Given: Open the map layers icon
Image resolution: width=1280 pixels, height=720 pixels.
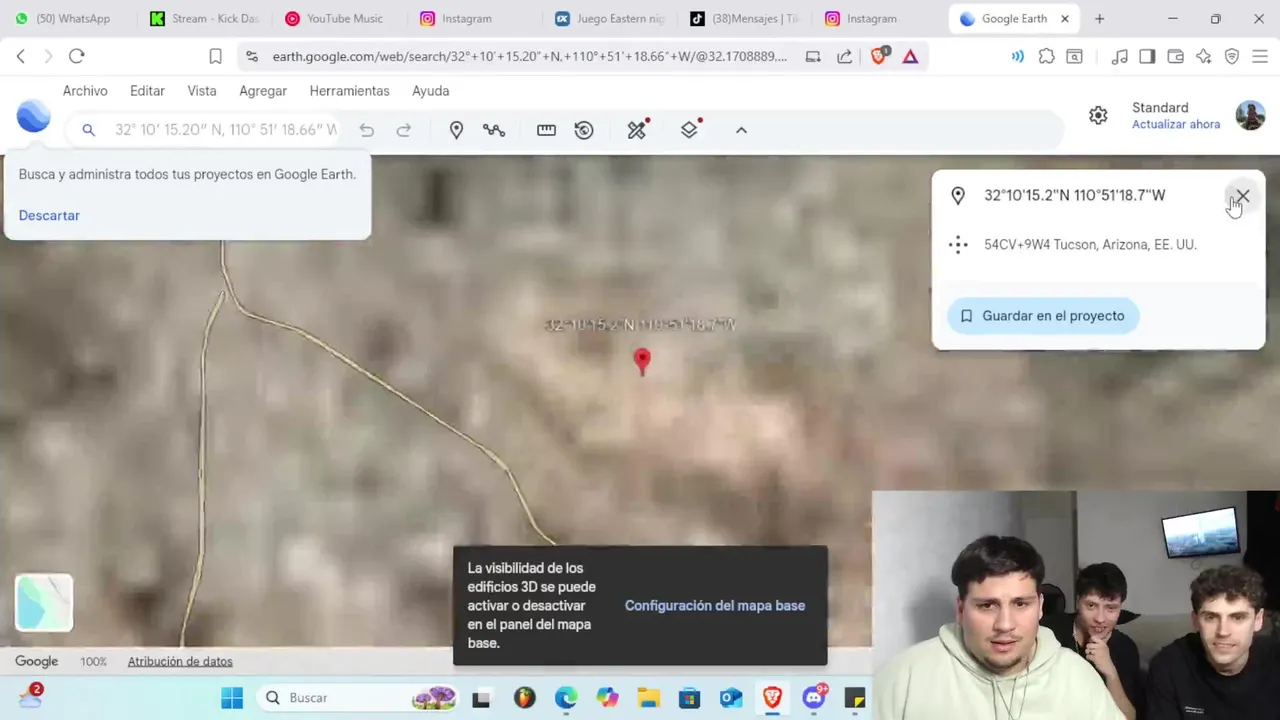Looking at the screenshot, I should pos(689,130).
